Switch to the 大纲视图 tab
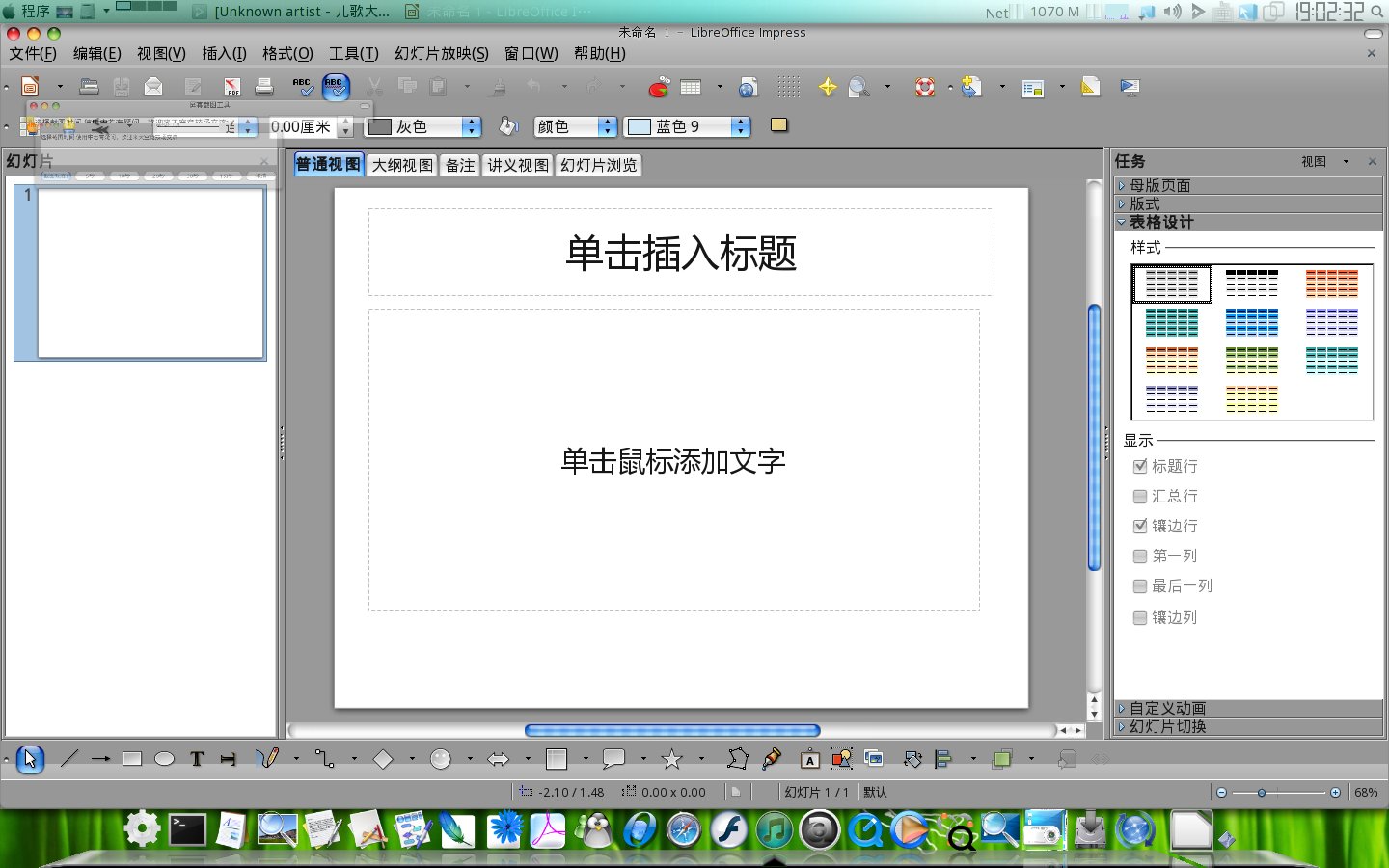 pyautogui.click(x=403, y=165)
